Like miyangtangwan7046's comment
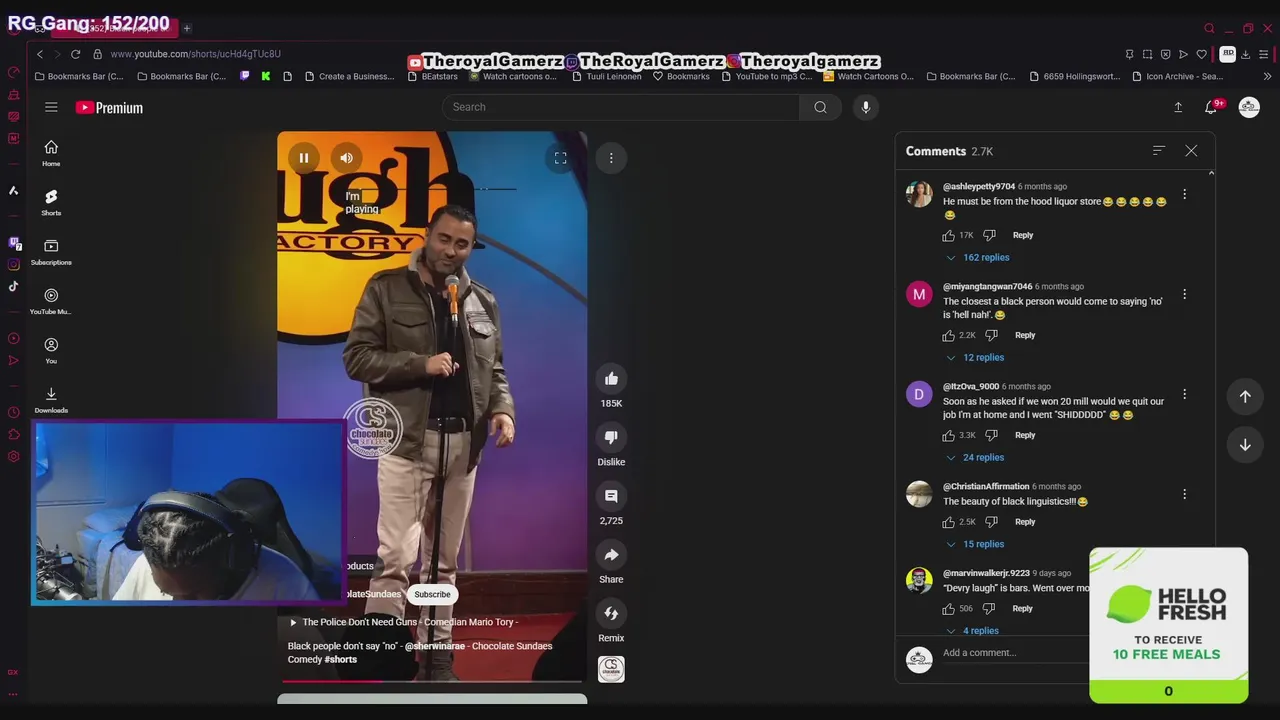Screen dimensions: 1280x720 point(949,335)
